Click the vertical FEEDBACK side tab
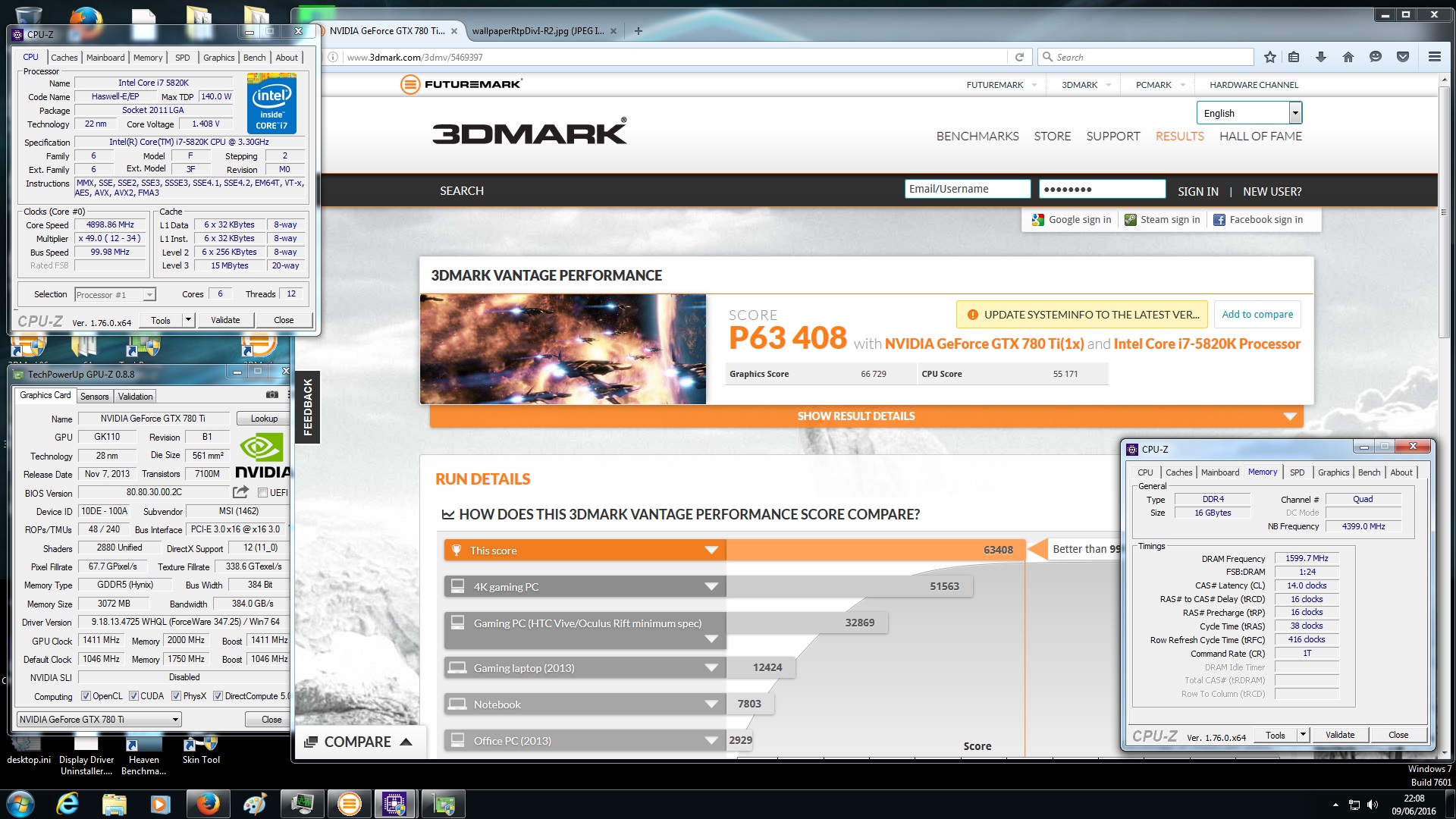This screenshot has height=819, width=1456. pos(308,407)
